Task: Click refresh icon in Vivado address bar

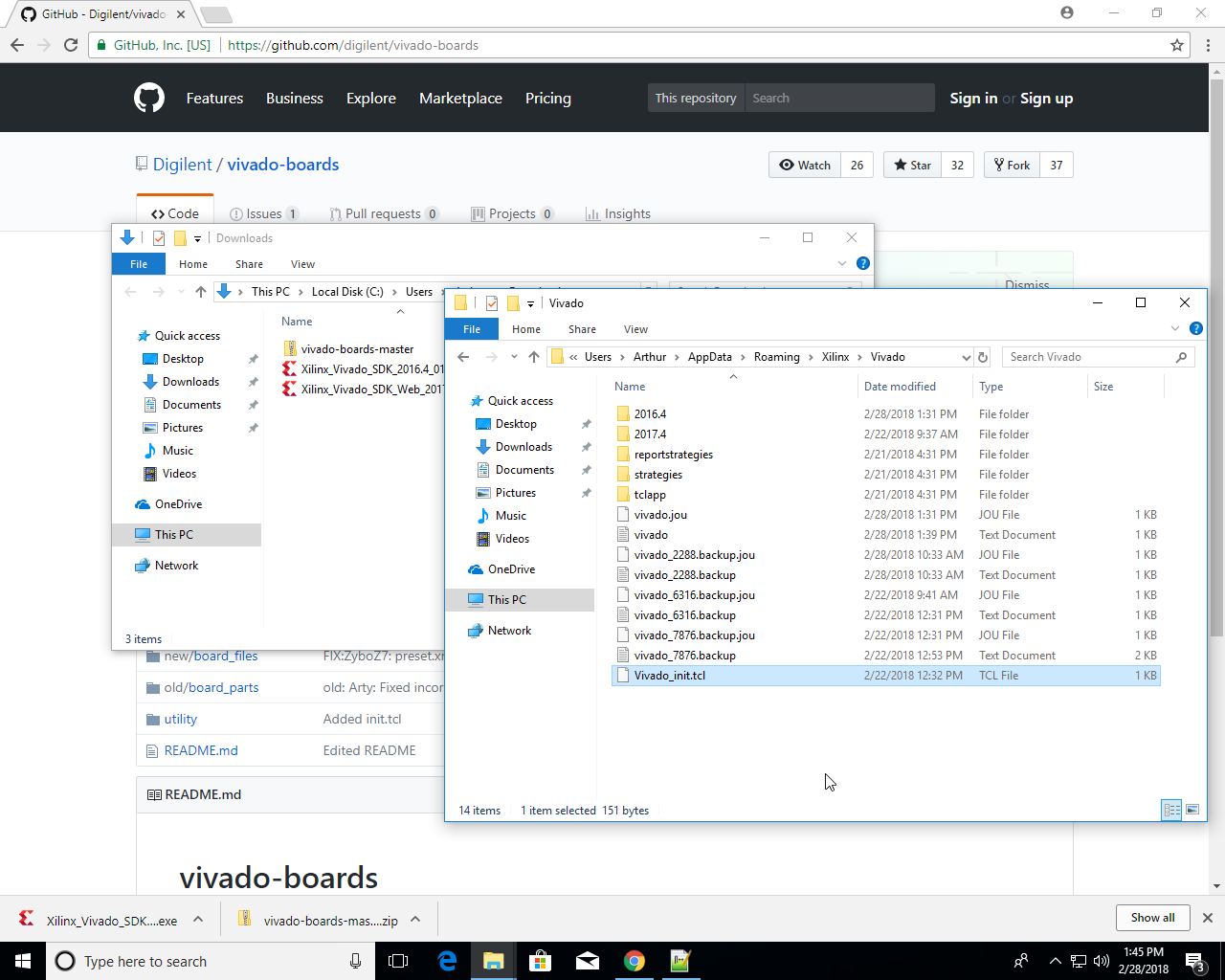Action: click(x=982, y=357)
